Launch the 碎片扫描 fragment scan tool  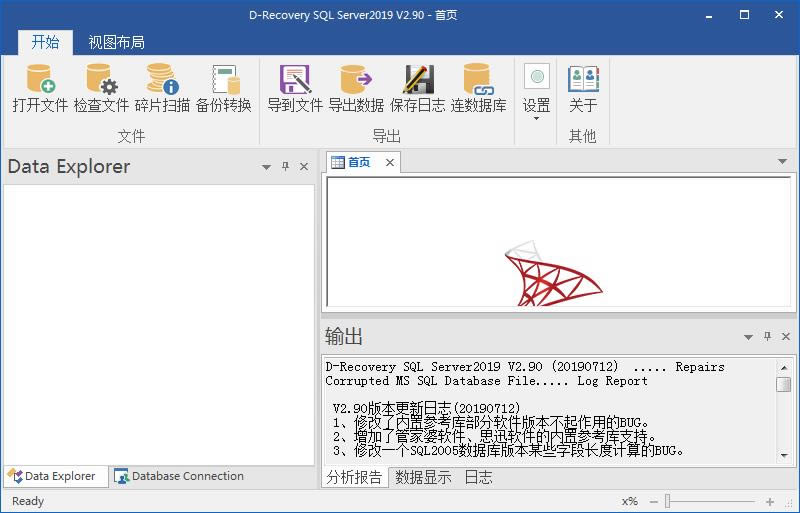tap(162, 88)
